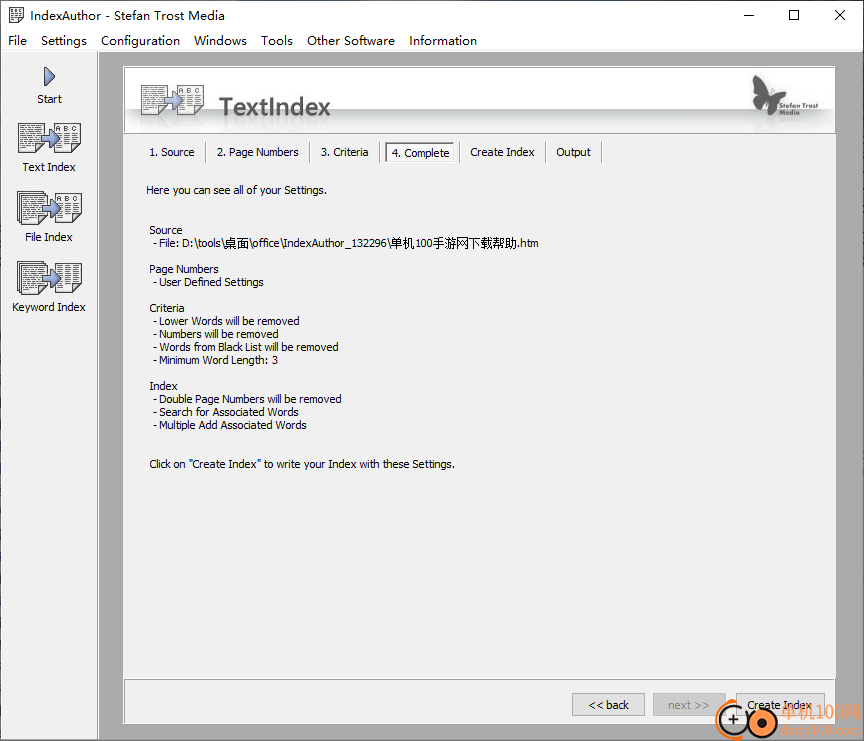Go to the Create Index tab
This screenshot has height=741, width=864.
tap(502, 152)
